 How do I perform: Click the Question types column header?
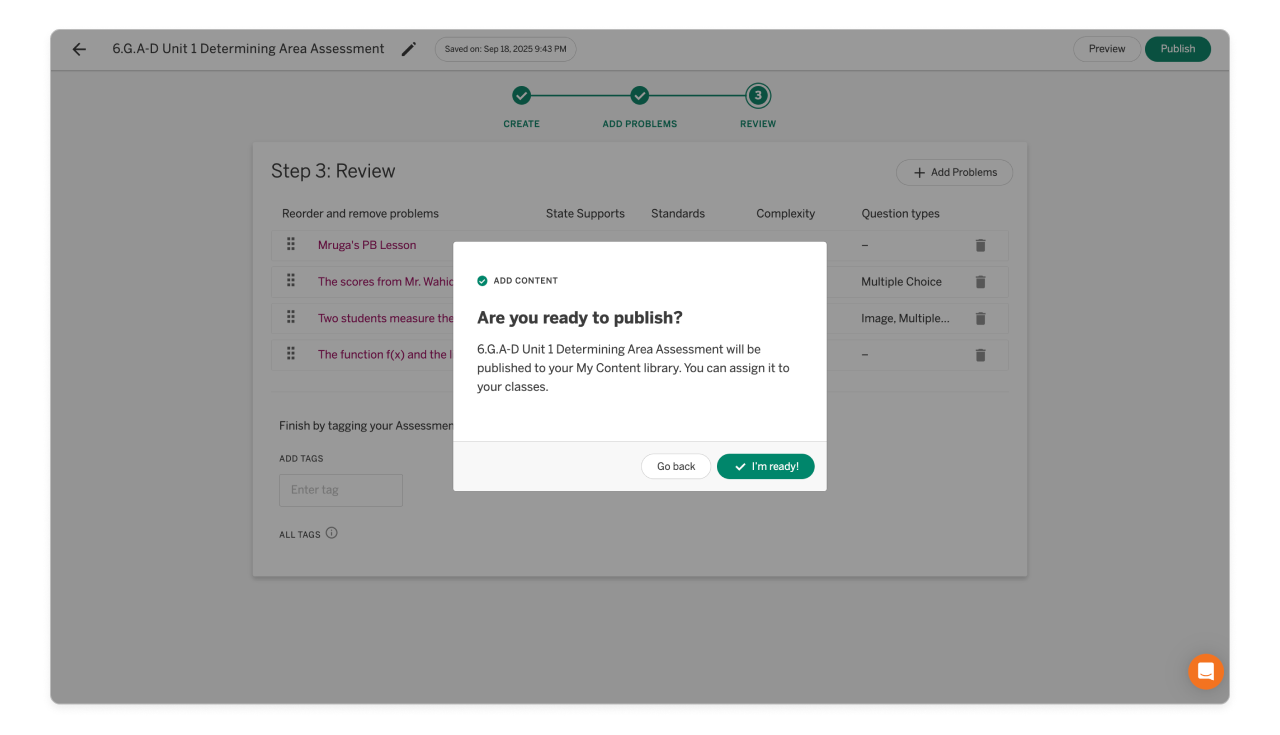[x=901, y=214]
